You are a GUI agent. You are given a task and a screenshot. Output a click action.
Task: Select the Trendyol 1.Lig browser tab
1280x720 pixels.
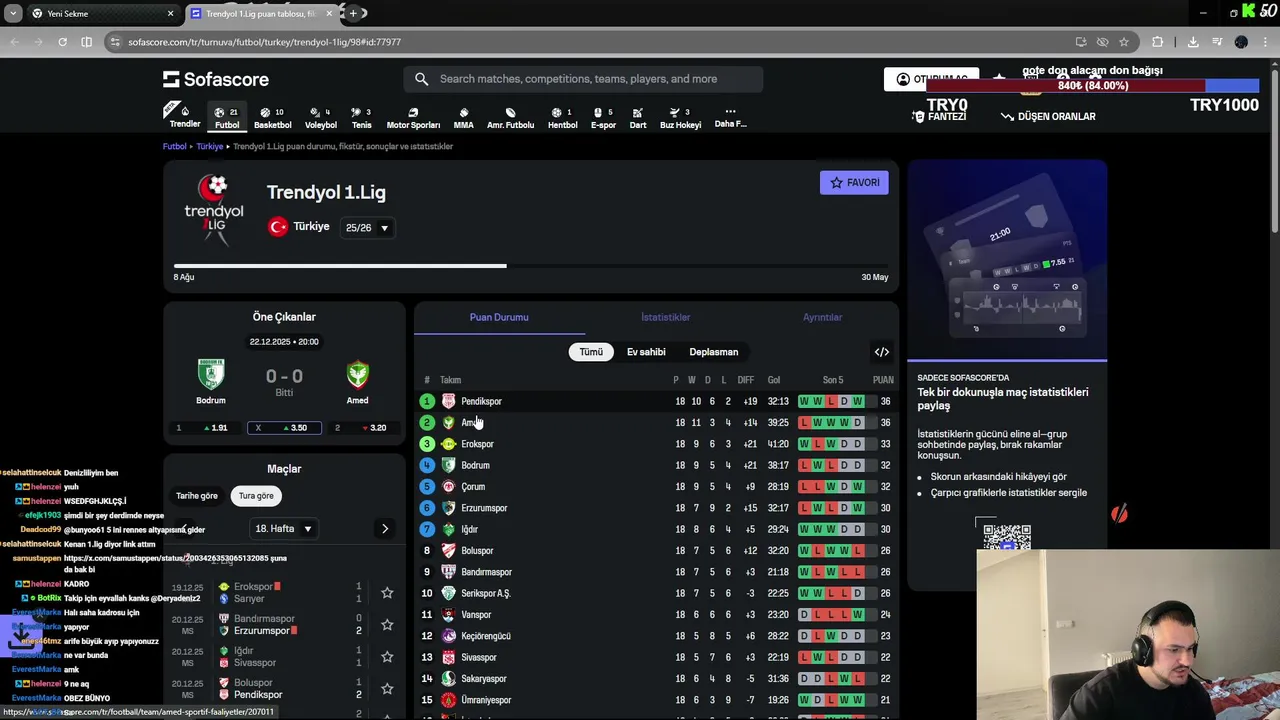[x=260, y=13]
